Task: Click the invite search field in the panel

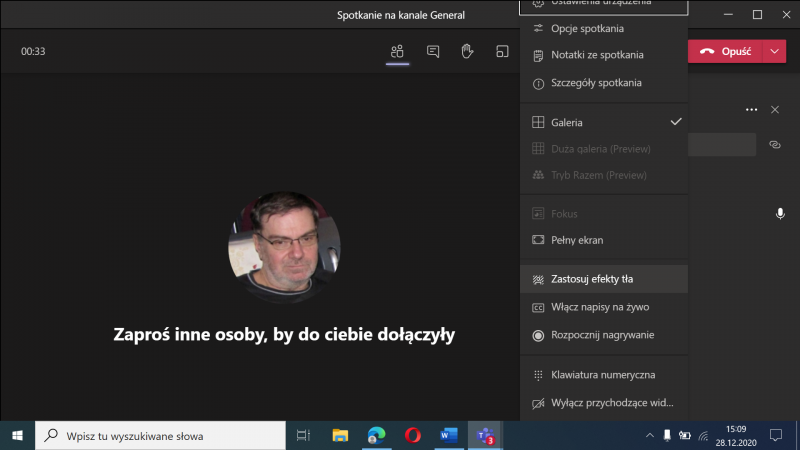Action: pyautogui.click(x=721, y=145)
